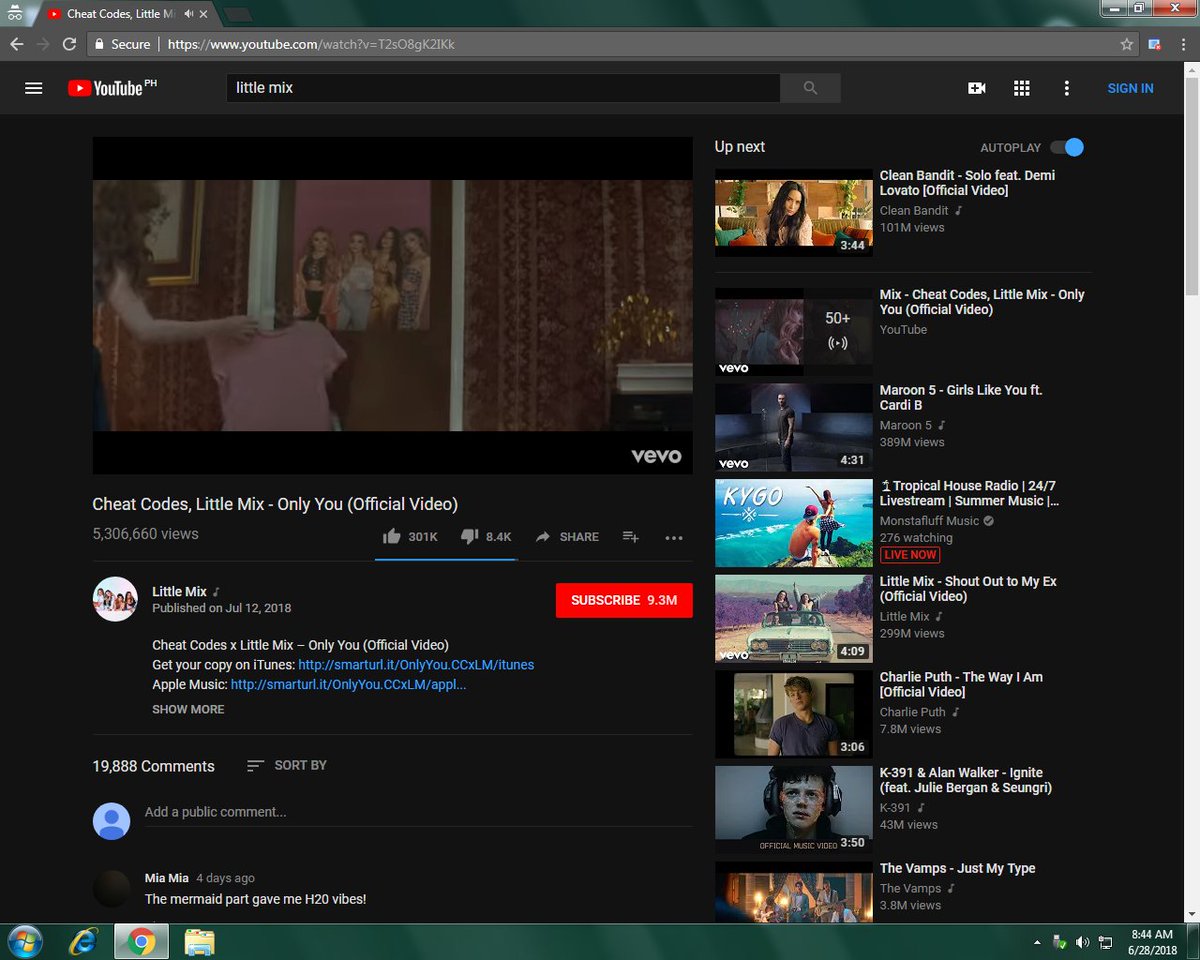Click the user comment avatar placeholder
This screenshot has width=1200, height=960.
(111, 821)
